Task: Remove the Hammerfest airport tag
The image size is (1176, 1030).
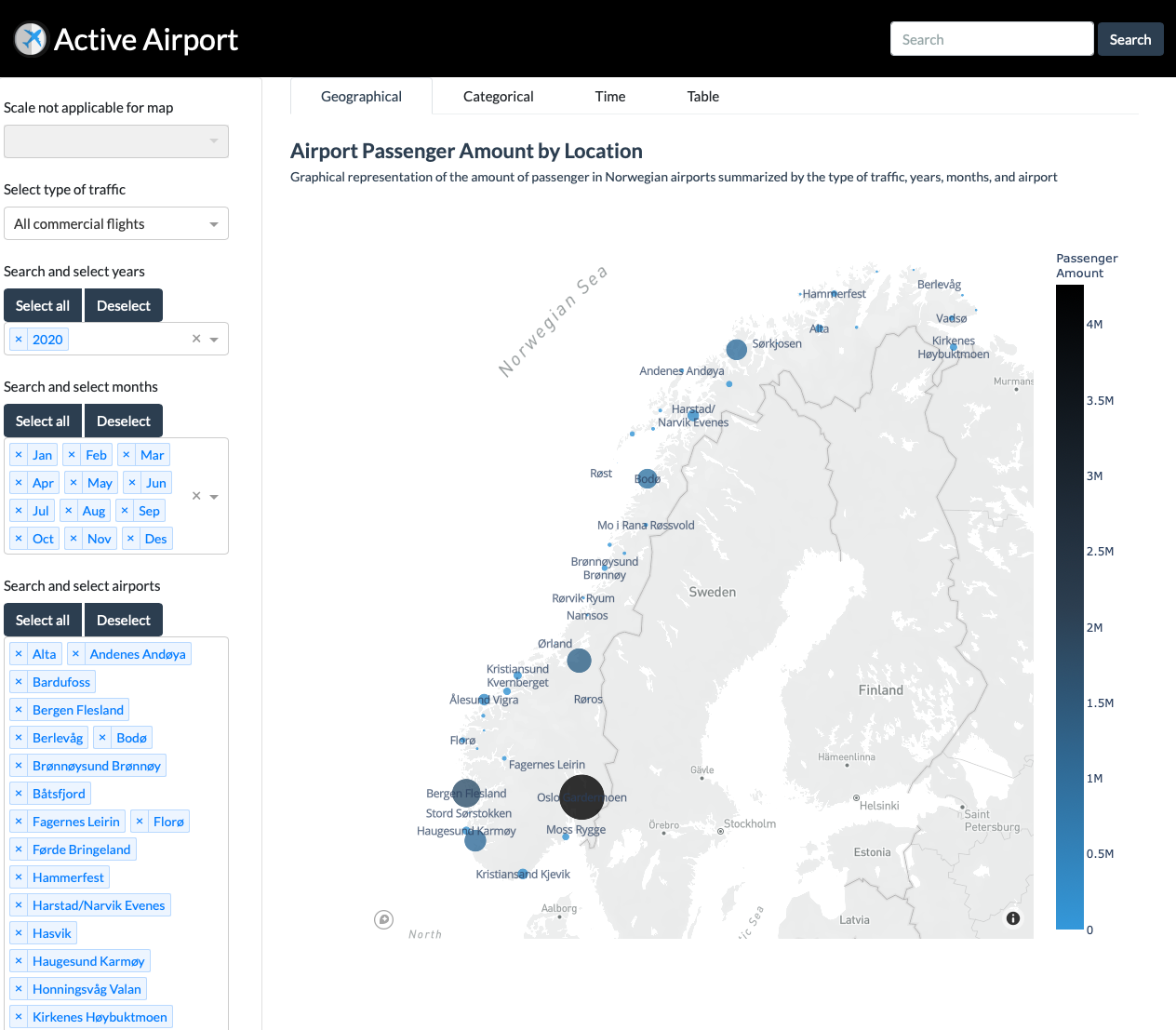Action: click(19, 877)
